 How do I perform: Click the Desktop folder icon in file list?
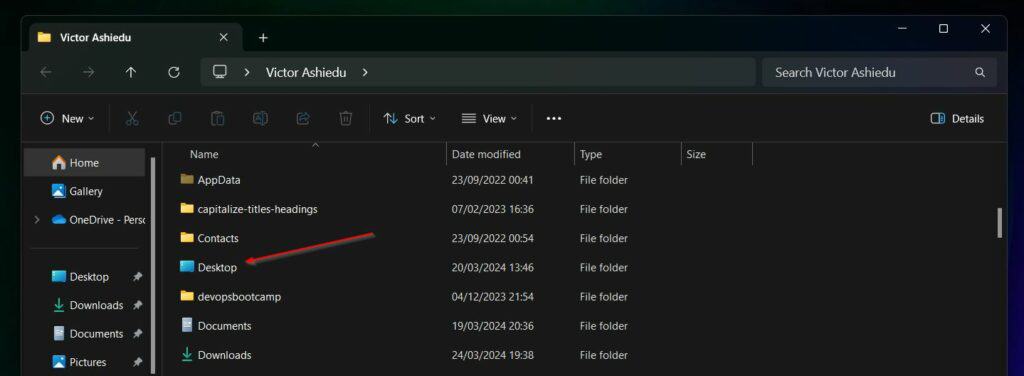point(187,266)
